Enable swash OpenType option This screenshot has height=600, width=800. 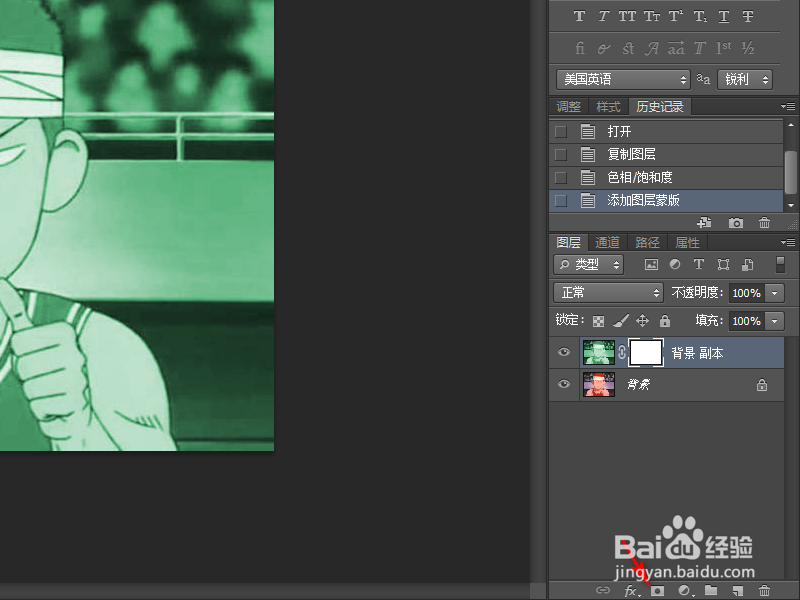(652, 48)
